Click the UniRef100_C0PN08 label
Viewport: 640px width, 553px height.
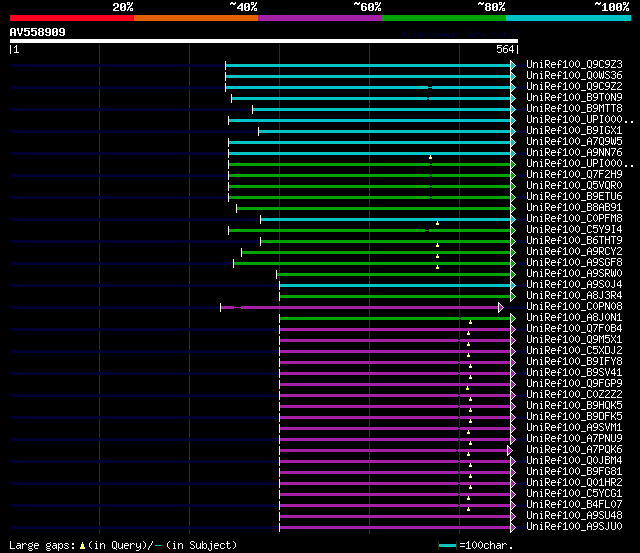pos(574,307)
